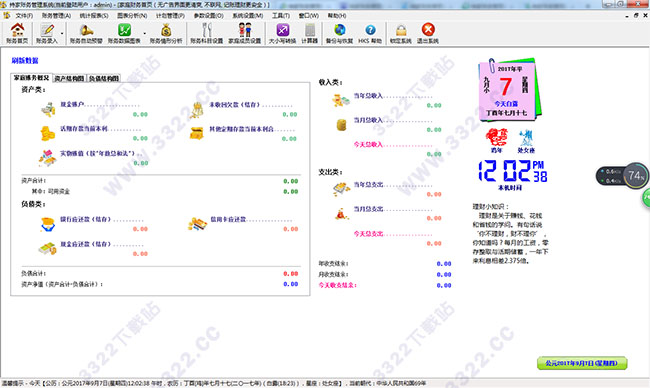Open 大小写转换 purple converter icon

pos(282,33)
